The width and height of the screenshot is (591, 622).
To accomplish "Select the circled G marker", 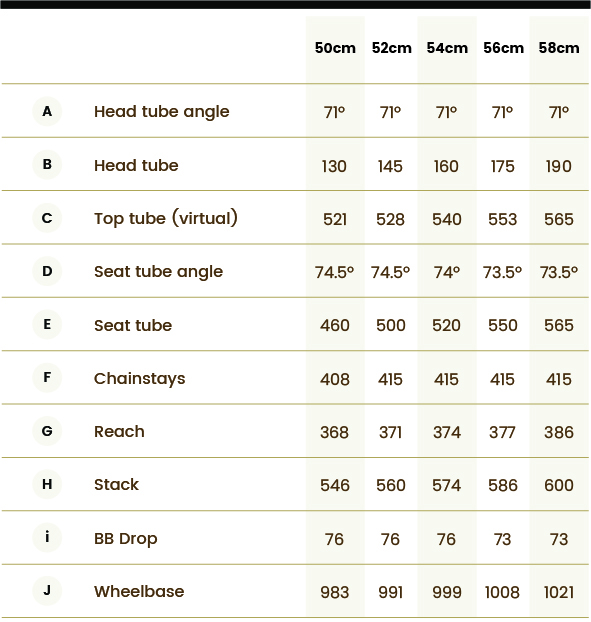I will click(x=47, y=431).
